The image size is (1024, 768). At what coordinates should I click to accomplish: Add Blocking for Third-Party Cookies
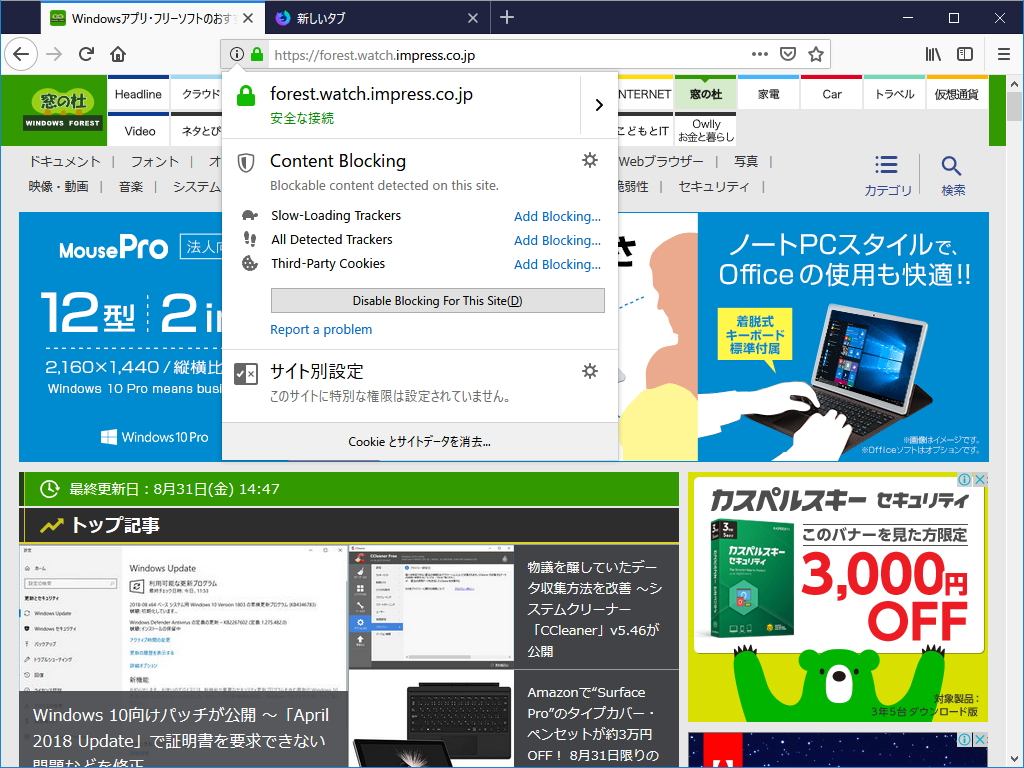coord(558,264)
